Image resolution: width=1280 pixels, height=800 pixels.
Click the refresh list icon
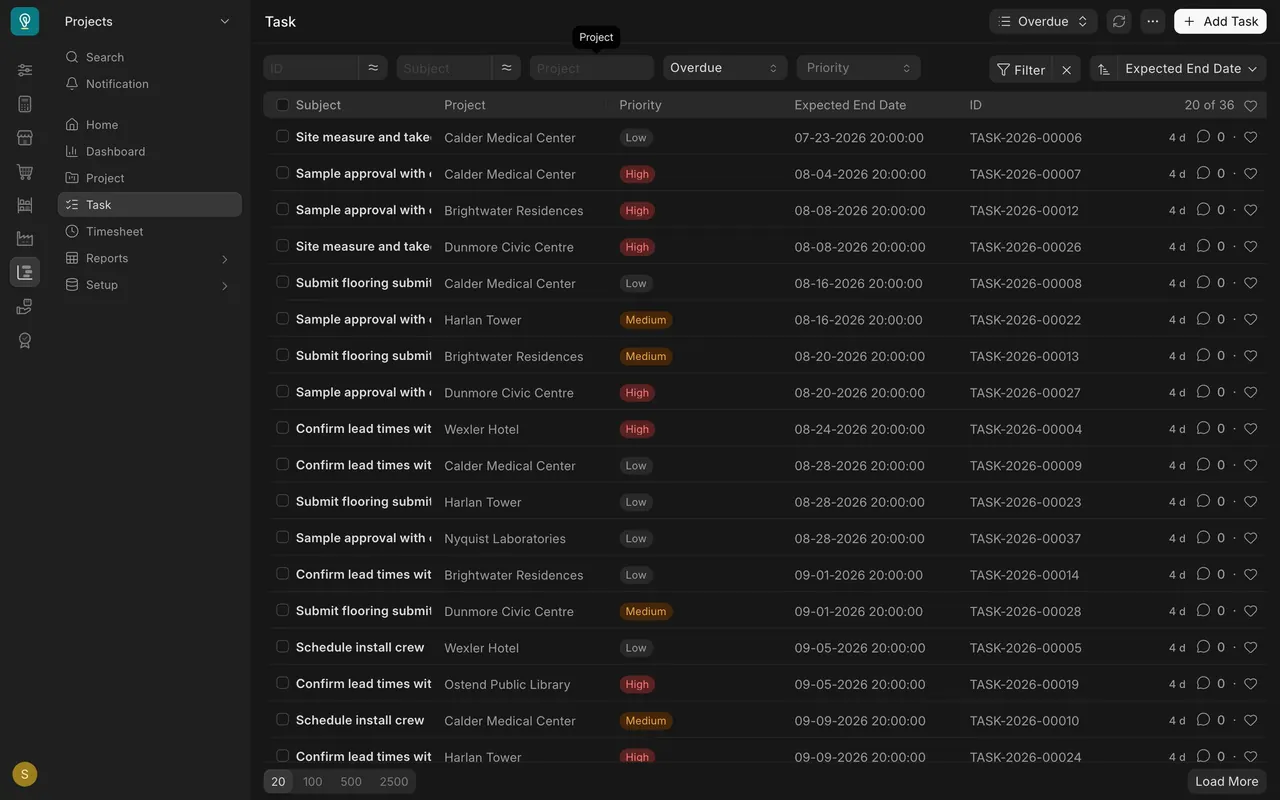point(1119,21)
